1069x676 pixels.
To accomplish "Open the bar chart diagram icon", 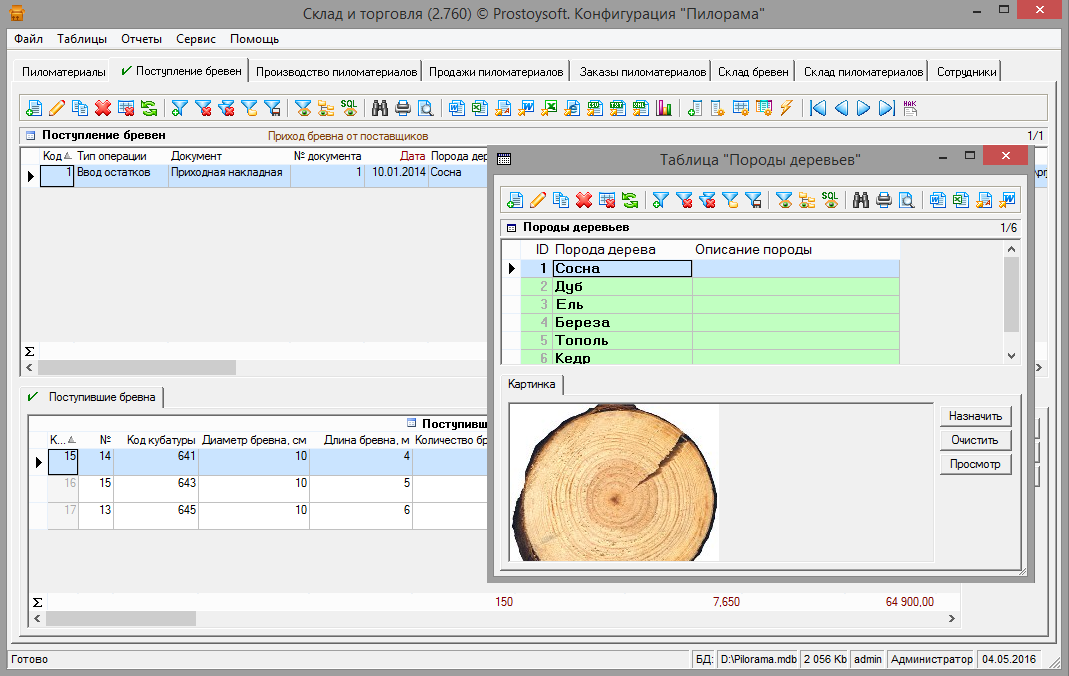I will click(x=665, y=108).
